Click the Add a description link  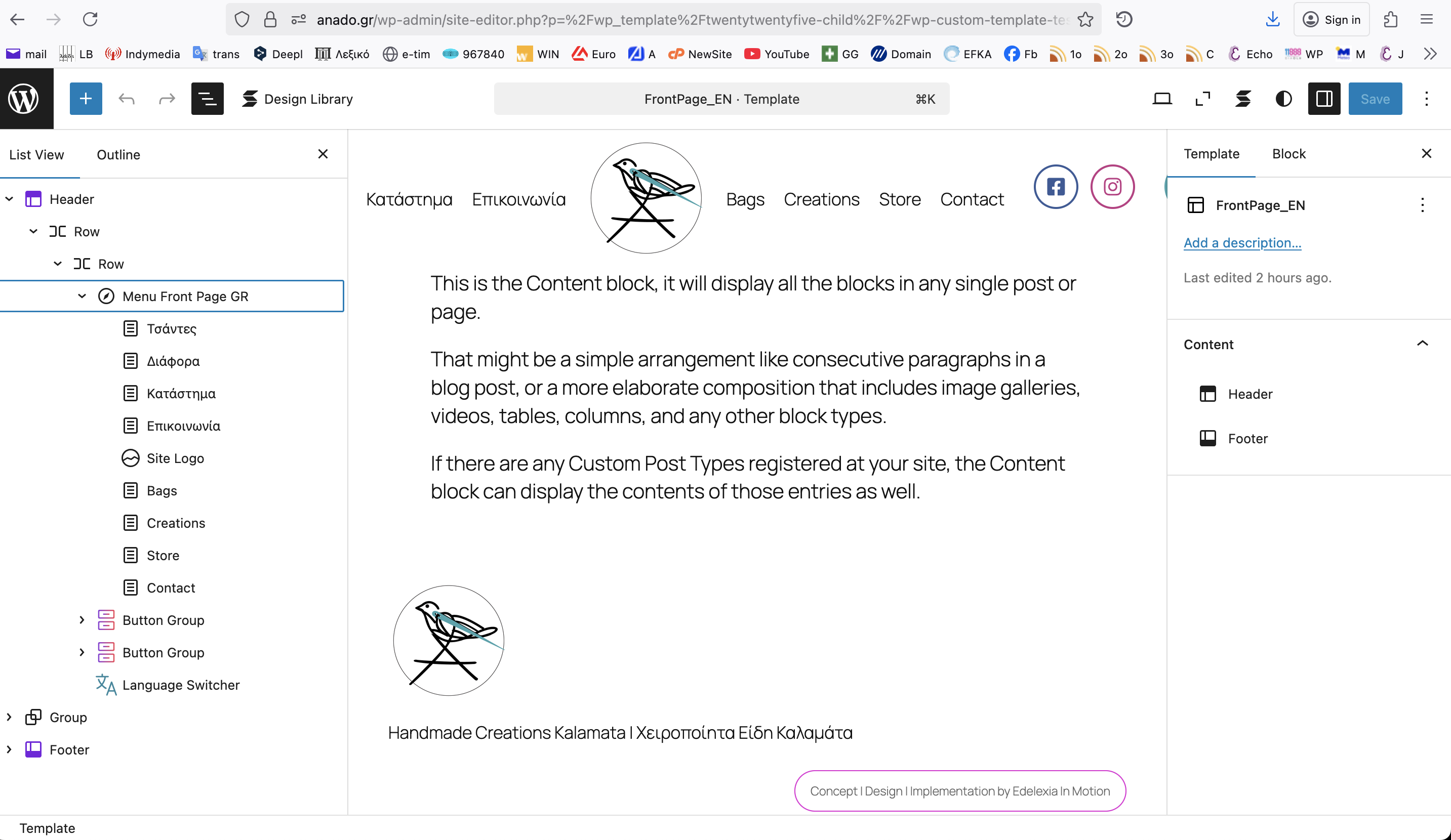pos(1242,243)
